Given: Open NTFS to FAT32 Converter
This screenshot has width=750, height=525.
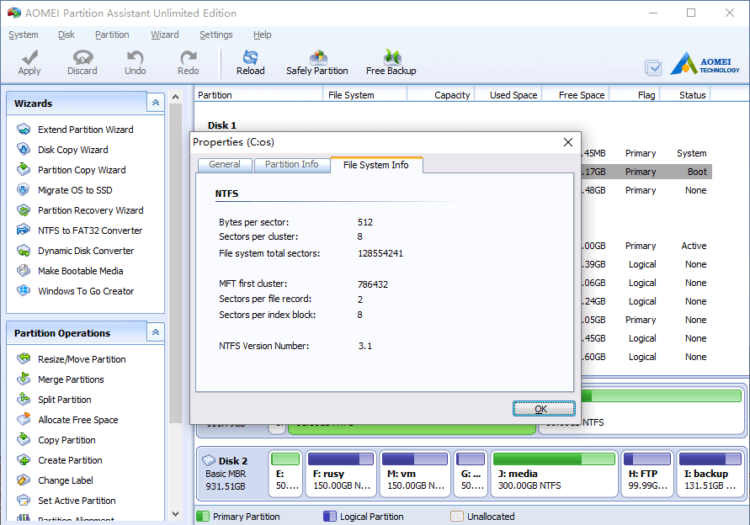Looking at the screenshot, I should [x=90, y=231].
